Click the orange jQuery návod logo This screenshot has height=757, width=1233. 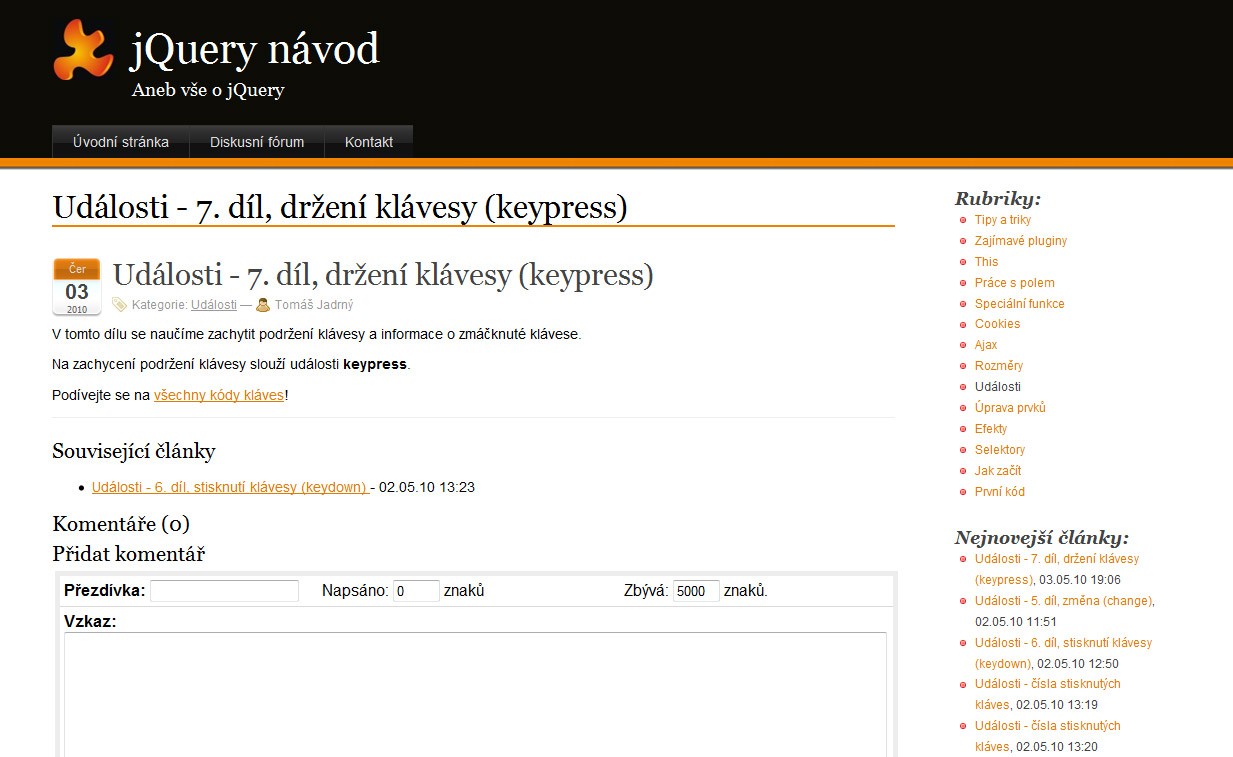click(83, 50)
